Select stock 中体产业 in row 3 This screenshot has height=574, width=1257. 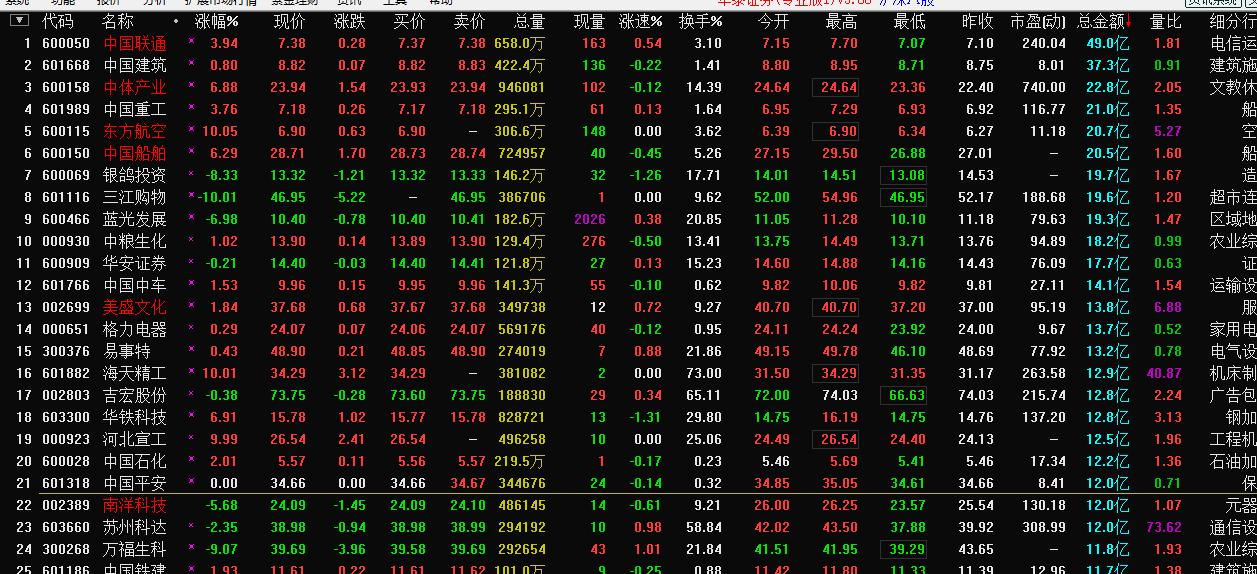[x=135, y=87]
